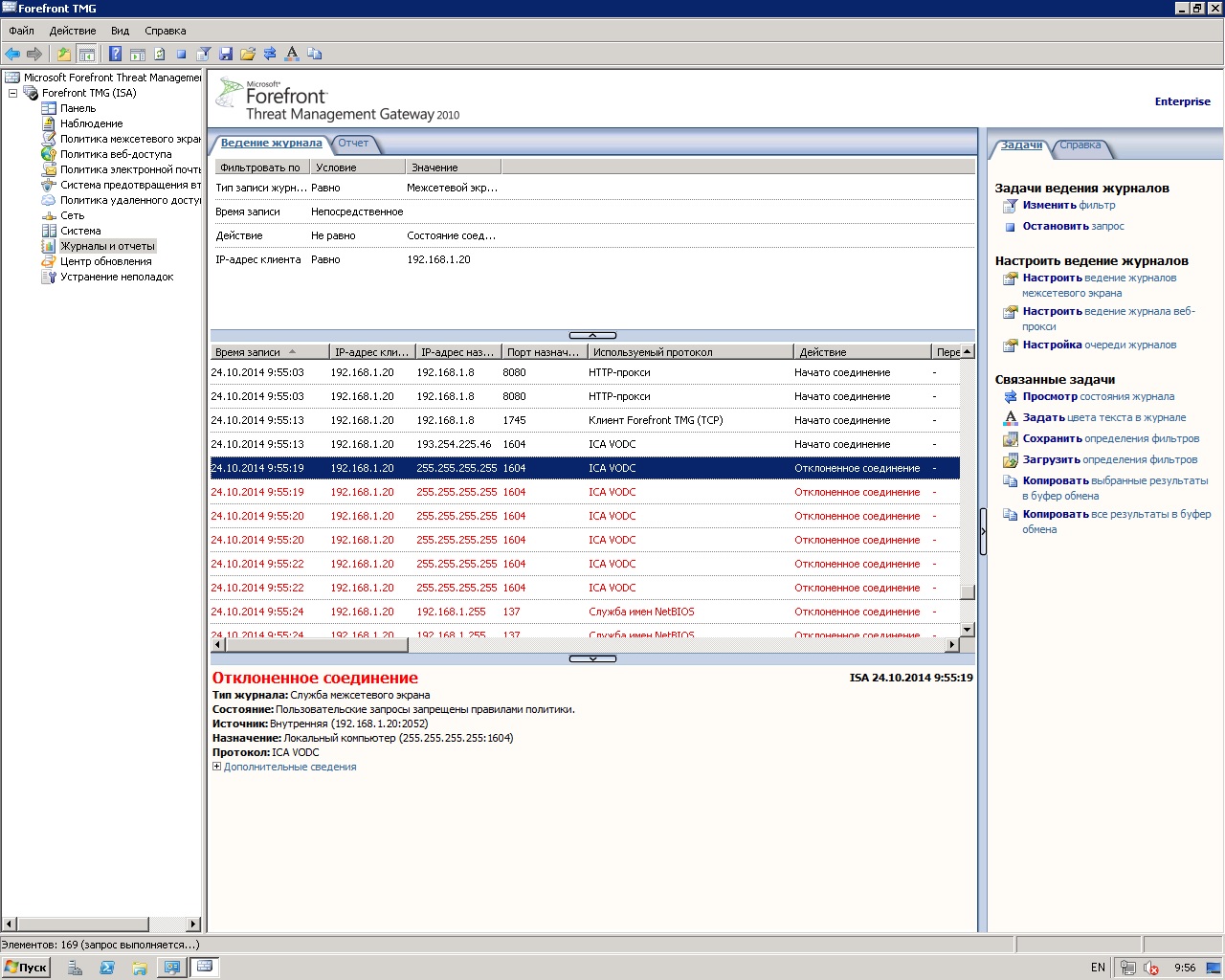
Task: Click the letter A text color icon
Action: pos(292,54)
